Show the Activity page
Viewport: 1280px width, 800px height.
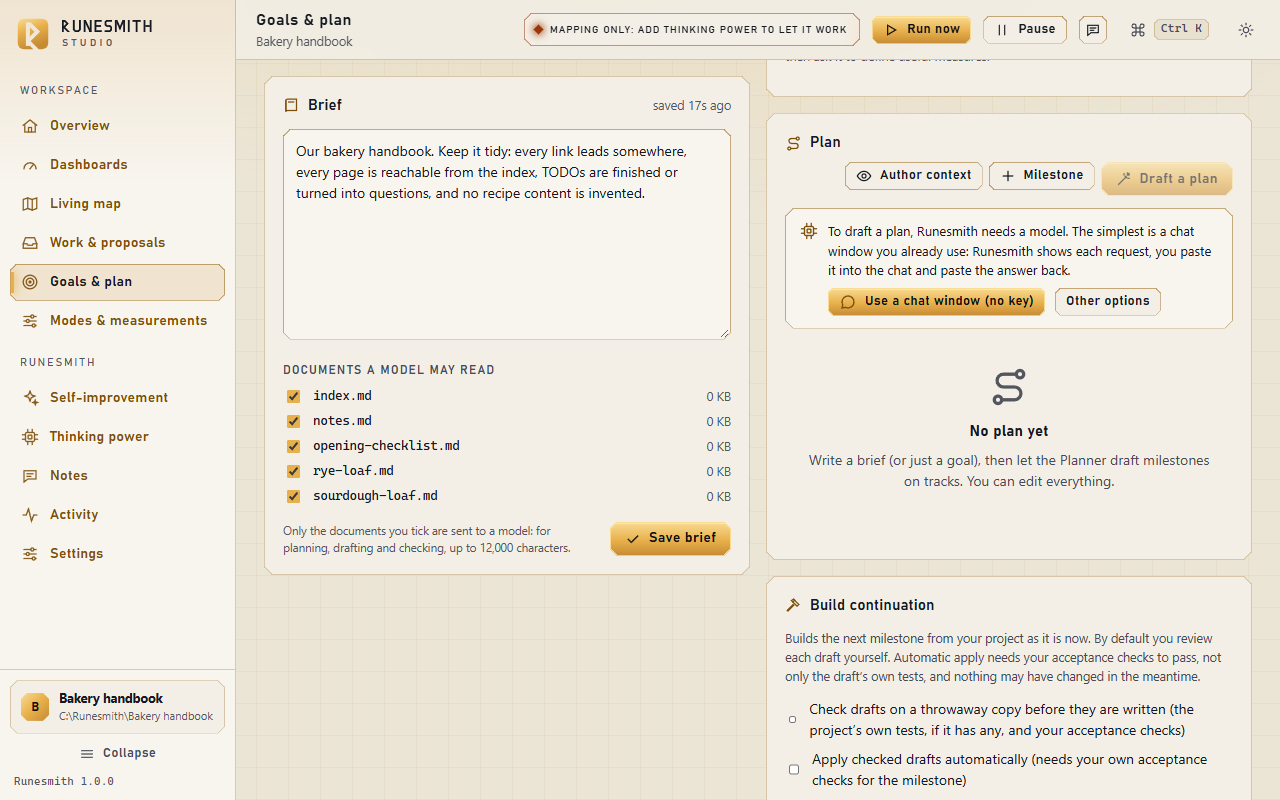click(x=117, y=515)
